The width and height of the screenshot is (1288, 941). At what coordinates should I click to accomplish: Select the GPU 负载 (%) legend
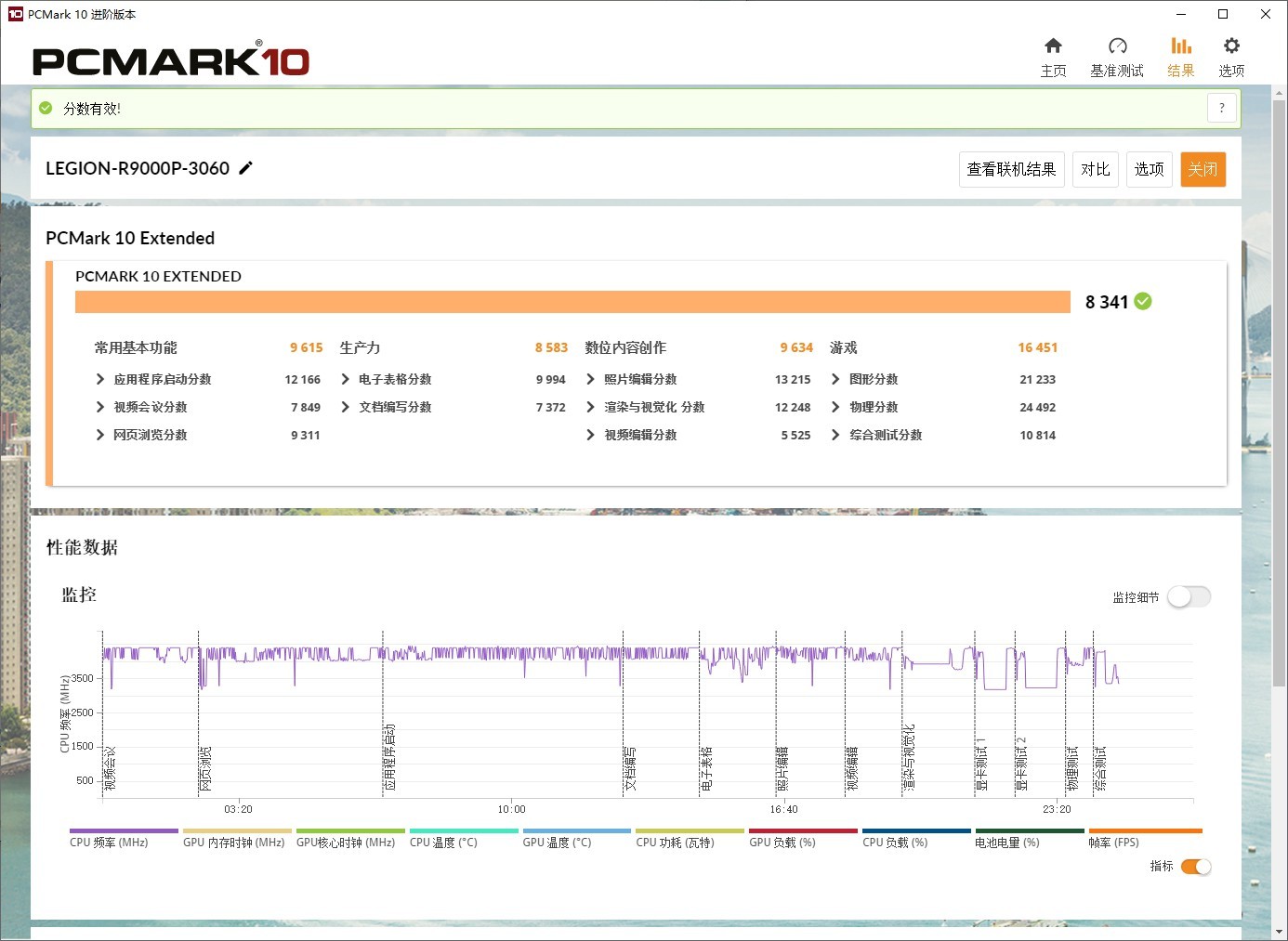804,839
